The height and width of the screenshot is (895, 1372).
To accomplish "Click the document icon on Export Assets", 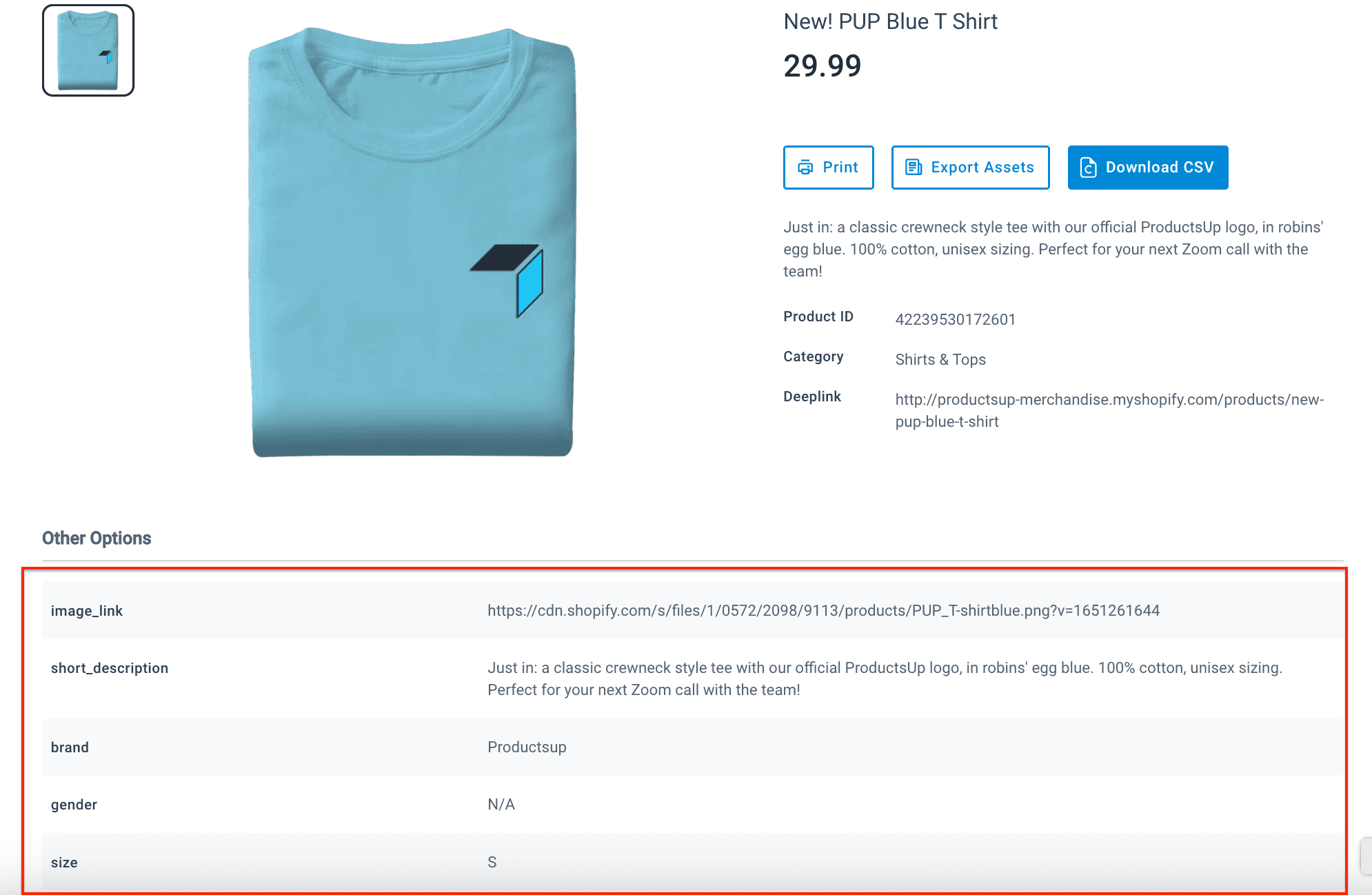I will pos(914,168).
